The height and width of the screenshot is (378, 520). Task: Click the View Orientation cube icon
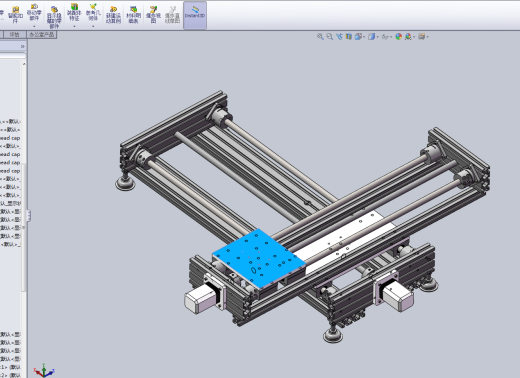click(358, 37)
